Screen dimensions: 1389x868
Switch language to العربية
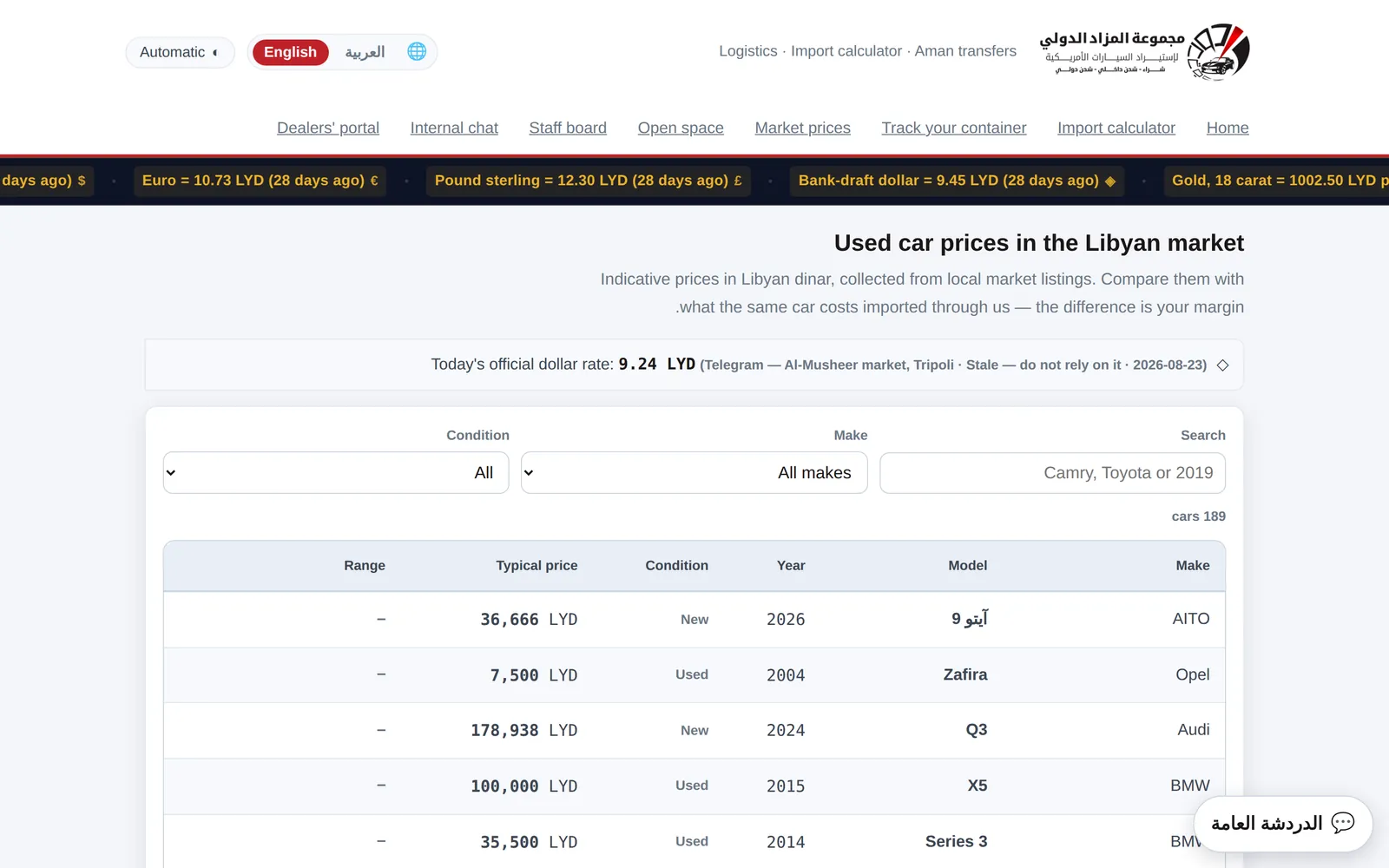click(x=365, y=52)
